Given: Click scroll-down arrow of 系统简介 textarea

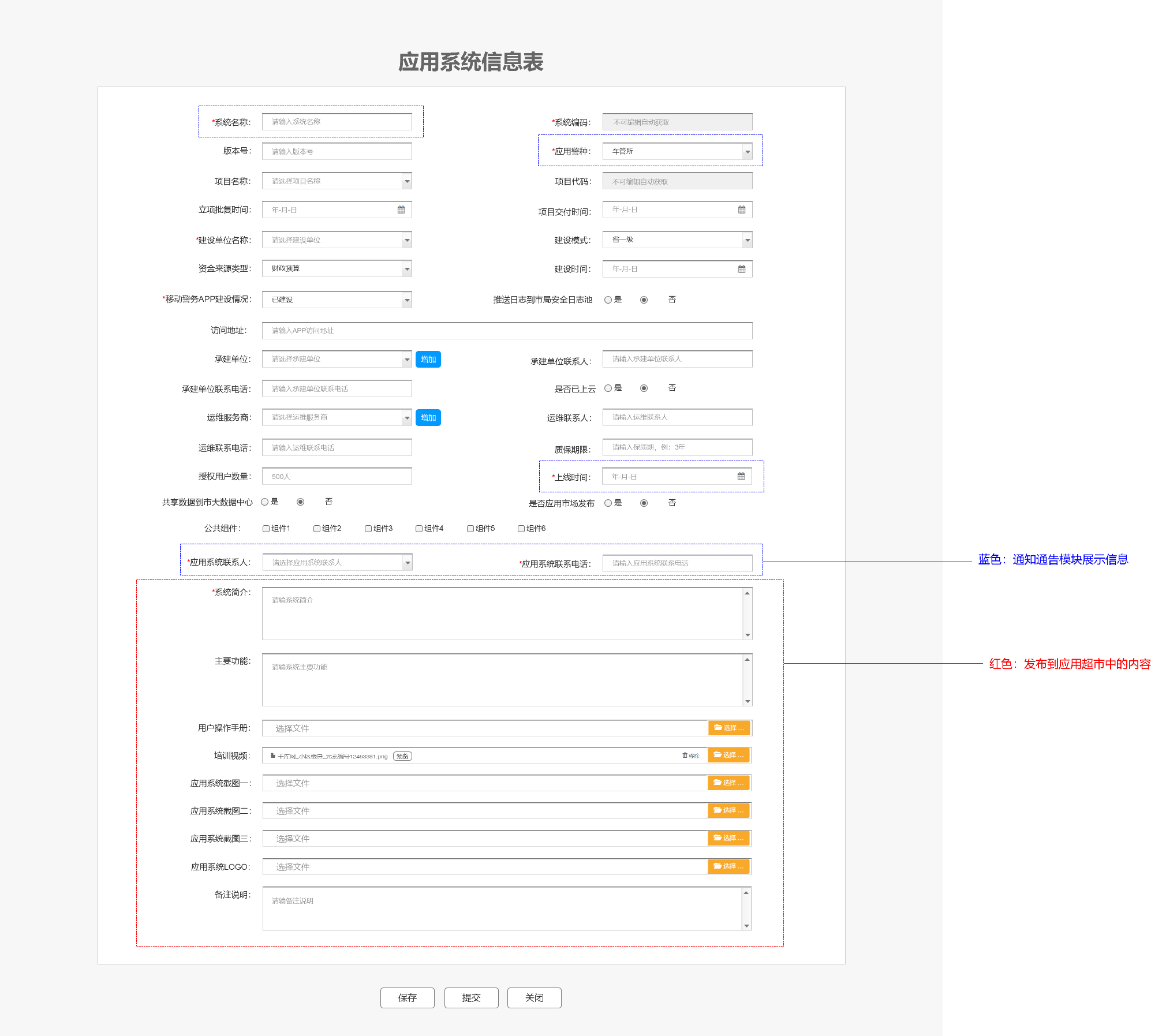Looking at the screenshot, I should pos(748,635).
